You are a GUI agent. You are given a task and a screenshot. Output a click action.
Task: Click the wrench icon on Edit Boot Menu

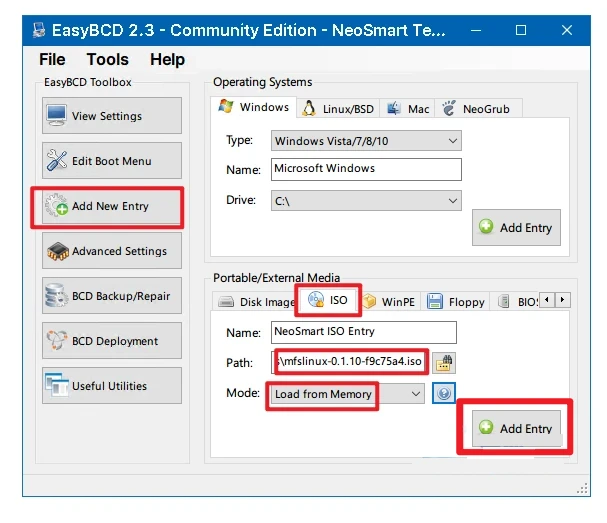57,160
